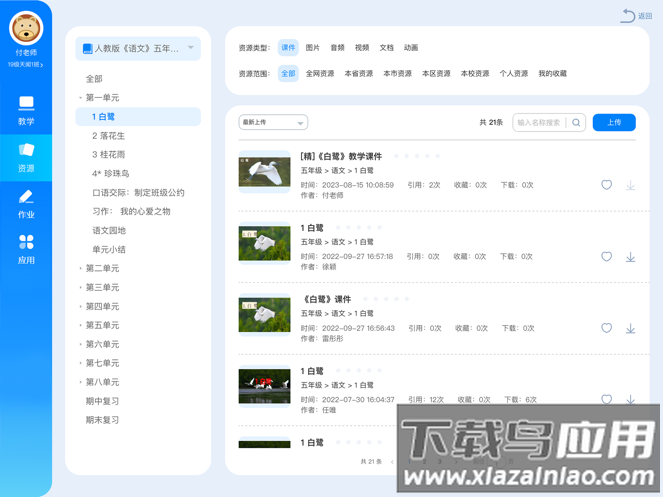Select lesson 2 落花生 in tree
Viewport: 663px width, 497px height.
[109, 136]
